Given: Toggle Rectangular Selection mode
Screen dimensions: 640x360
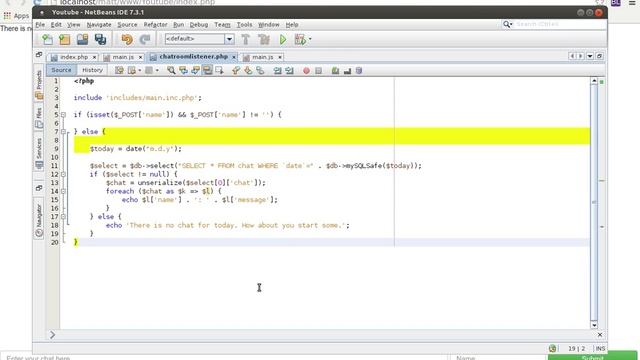Looking at the screenshot, I should coord(220,71).
